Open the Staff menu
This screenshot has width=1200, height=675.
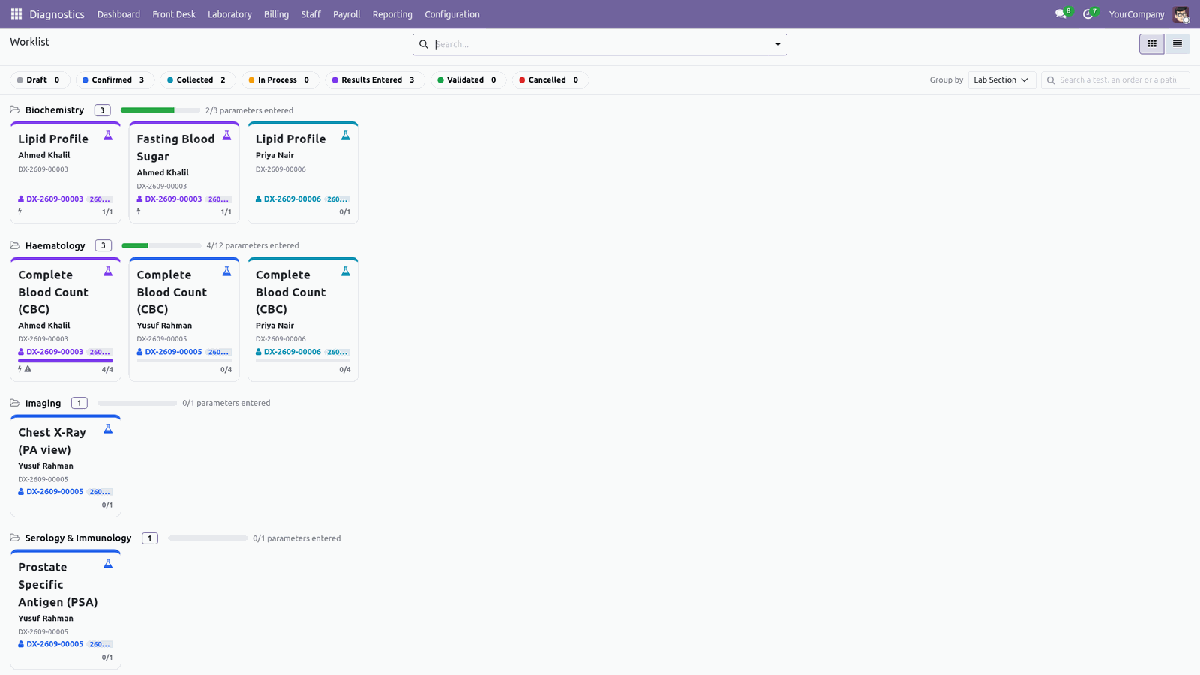tap(311, 14)
